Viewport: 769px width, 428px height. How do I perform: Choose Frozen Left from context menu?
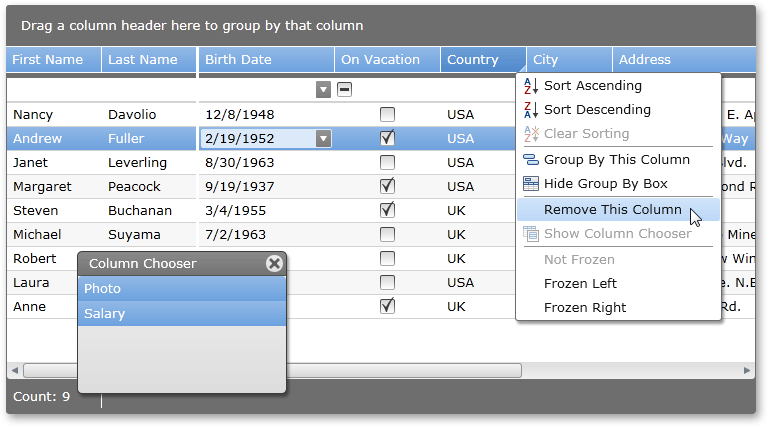click(x=580, y=284)
